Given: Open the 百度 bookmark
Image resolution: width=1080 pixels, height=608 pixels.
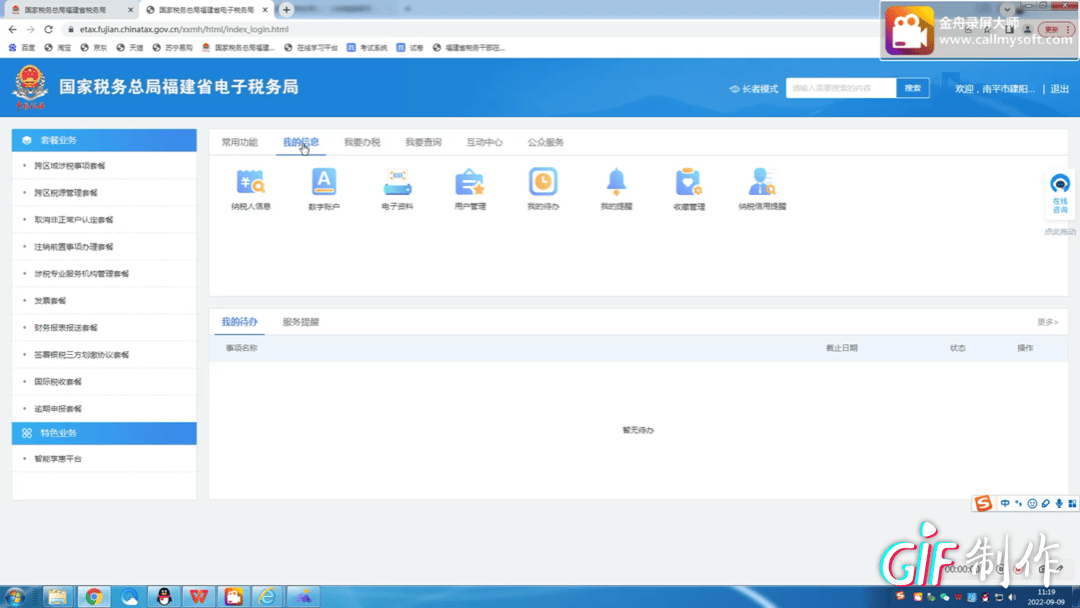Looking at the screenshot, I should [21, 48].
